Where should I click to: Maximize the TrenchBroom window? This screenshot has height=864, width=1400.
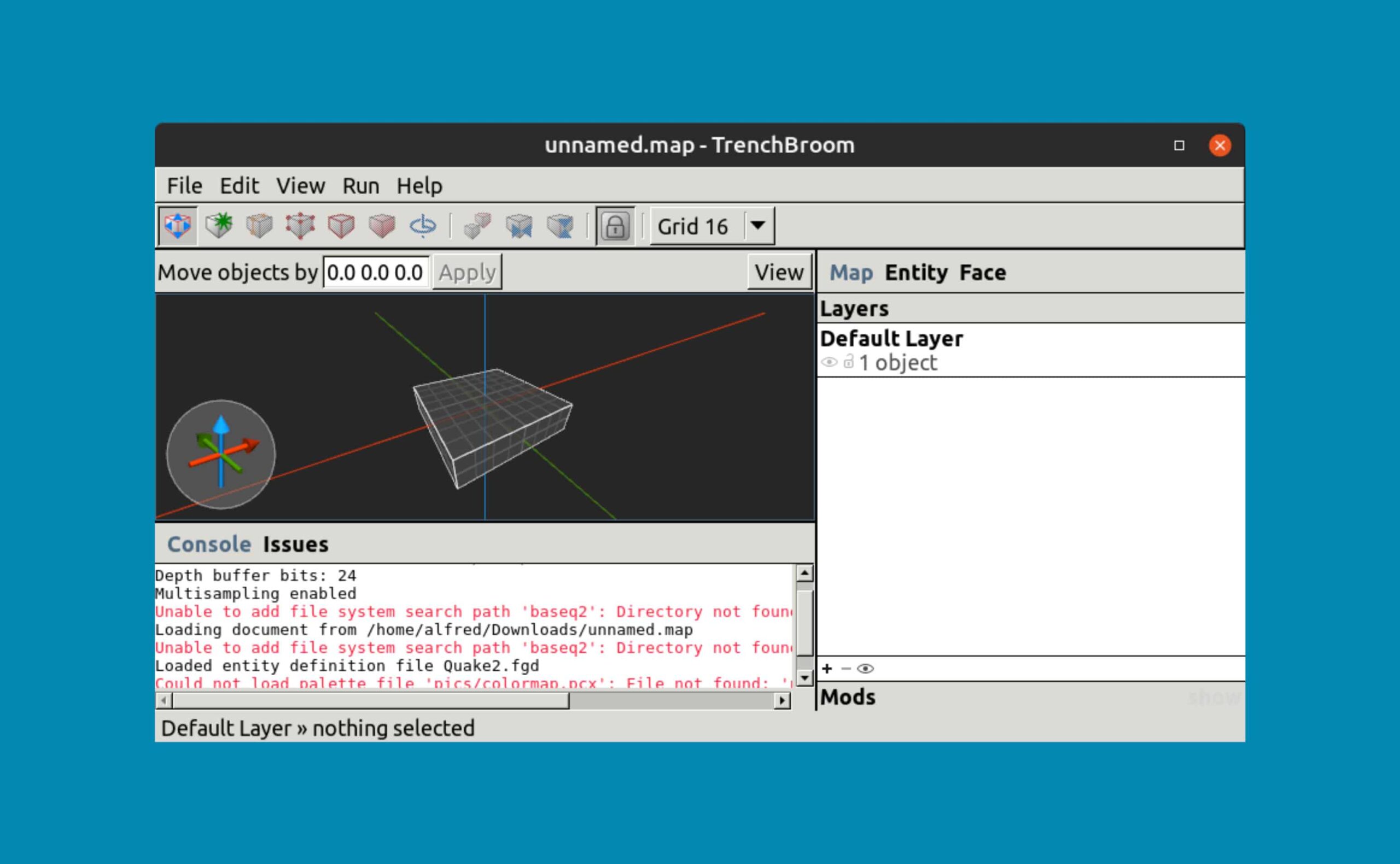click(x=1179, y=146)
